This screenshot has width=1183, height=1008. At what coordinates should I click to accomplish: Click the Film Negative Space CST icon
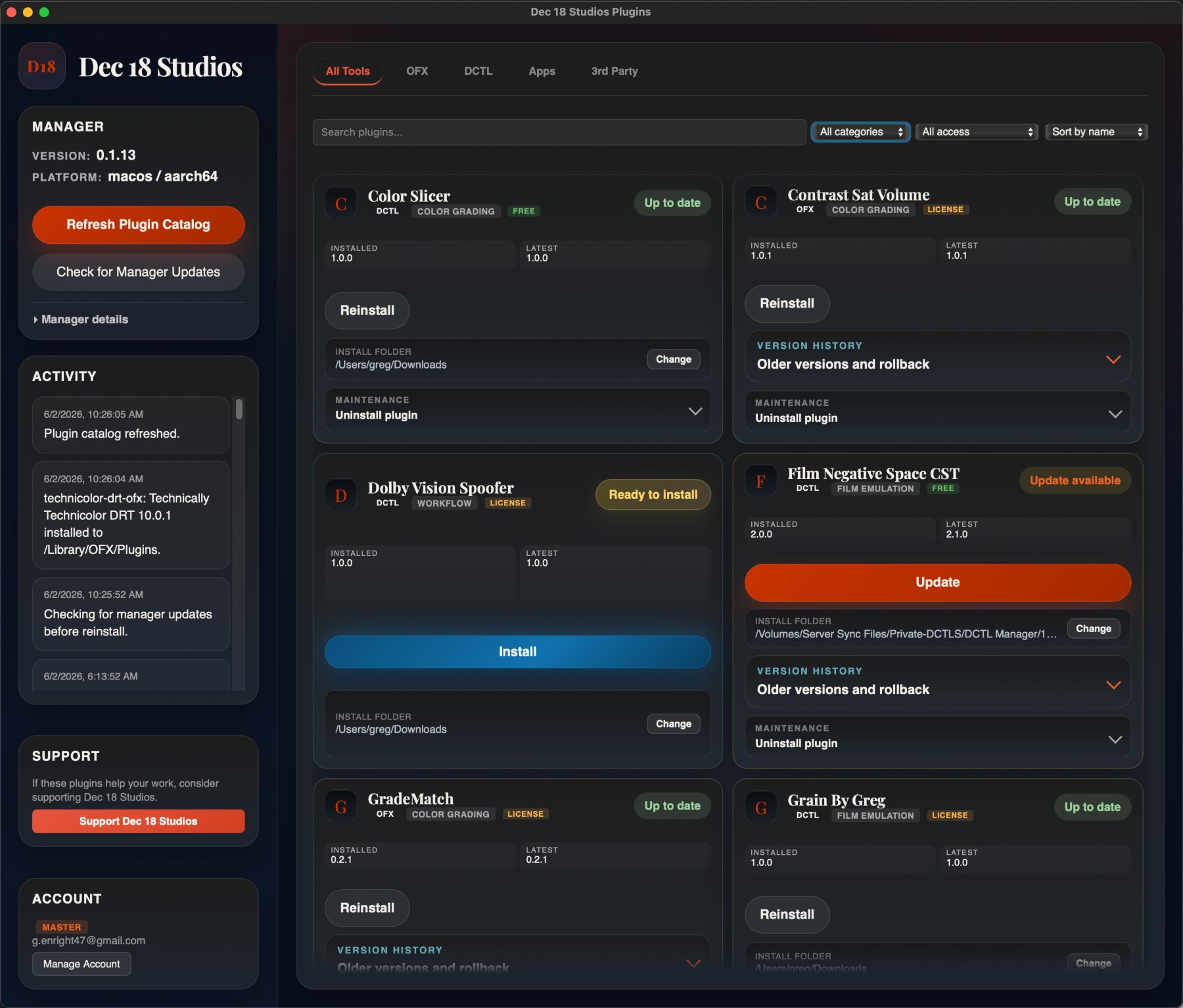tap(761, 481)
